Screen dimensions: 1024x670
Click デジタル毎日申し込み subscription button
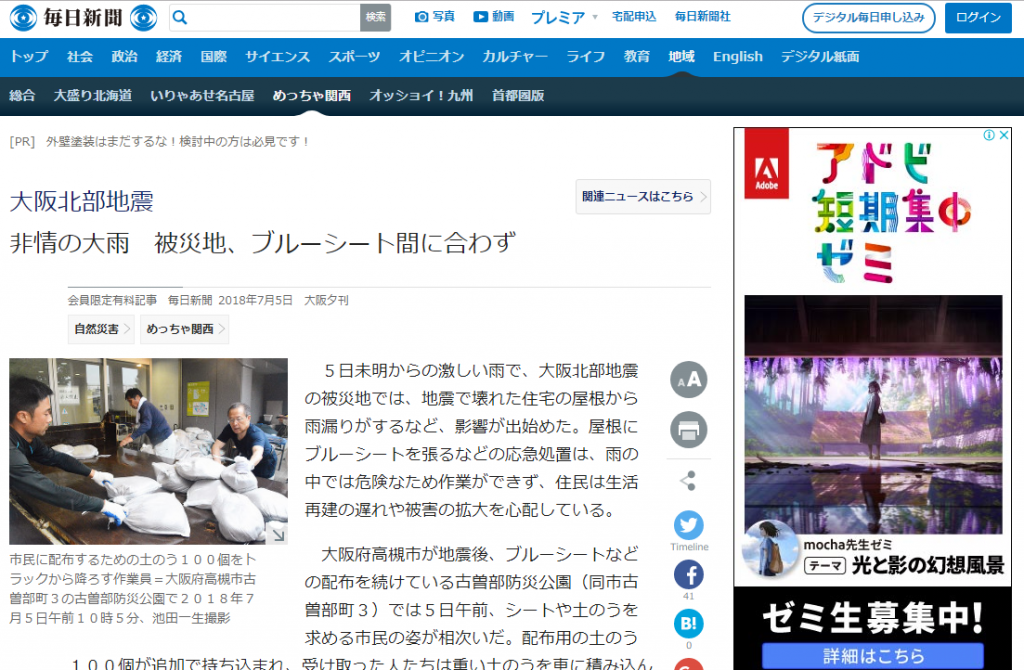pos(868,18)
